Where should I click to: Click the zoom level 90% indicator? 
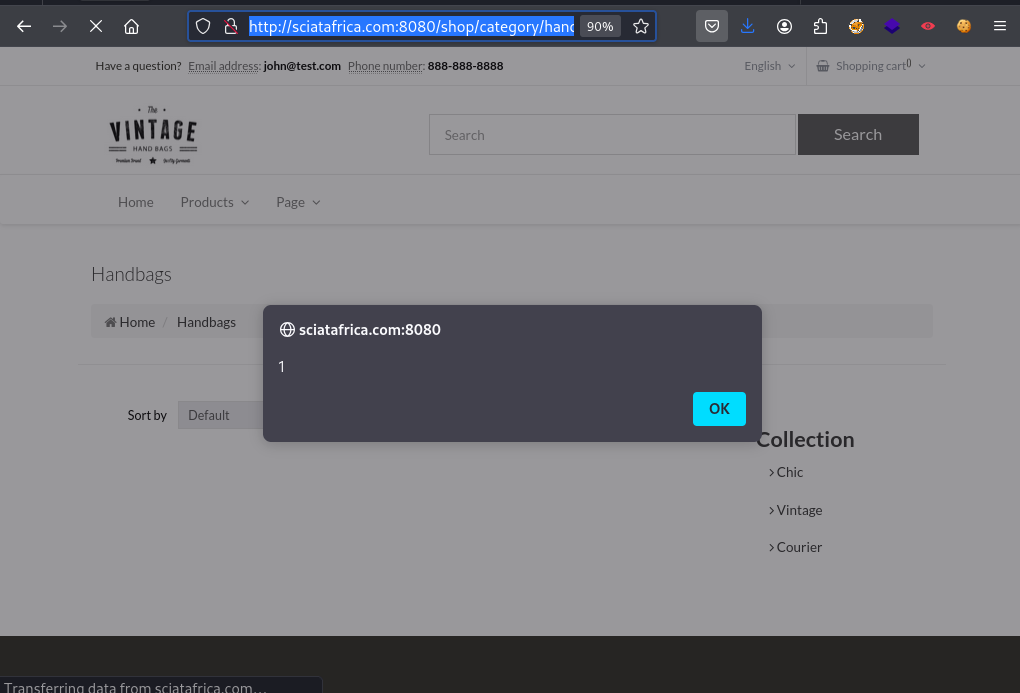tap(600, 27)
